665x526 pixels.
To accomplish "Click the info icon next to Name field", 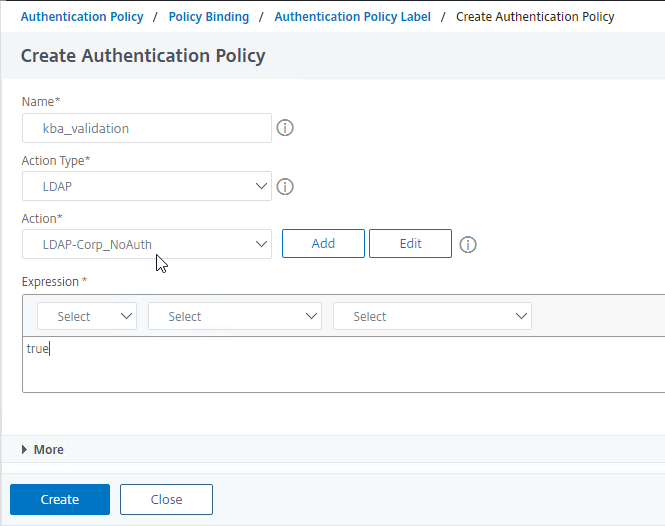I will pos(285,128).
